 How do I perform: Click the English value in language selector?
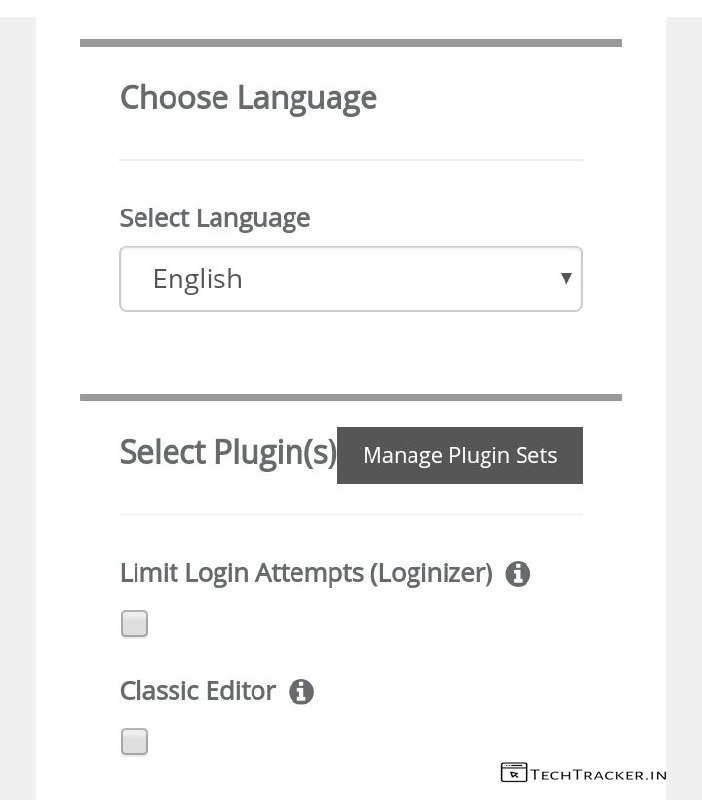pyautogui.click(x=198, y=279)
